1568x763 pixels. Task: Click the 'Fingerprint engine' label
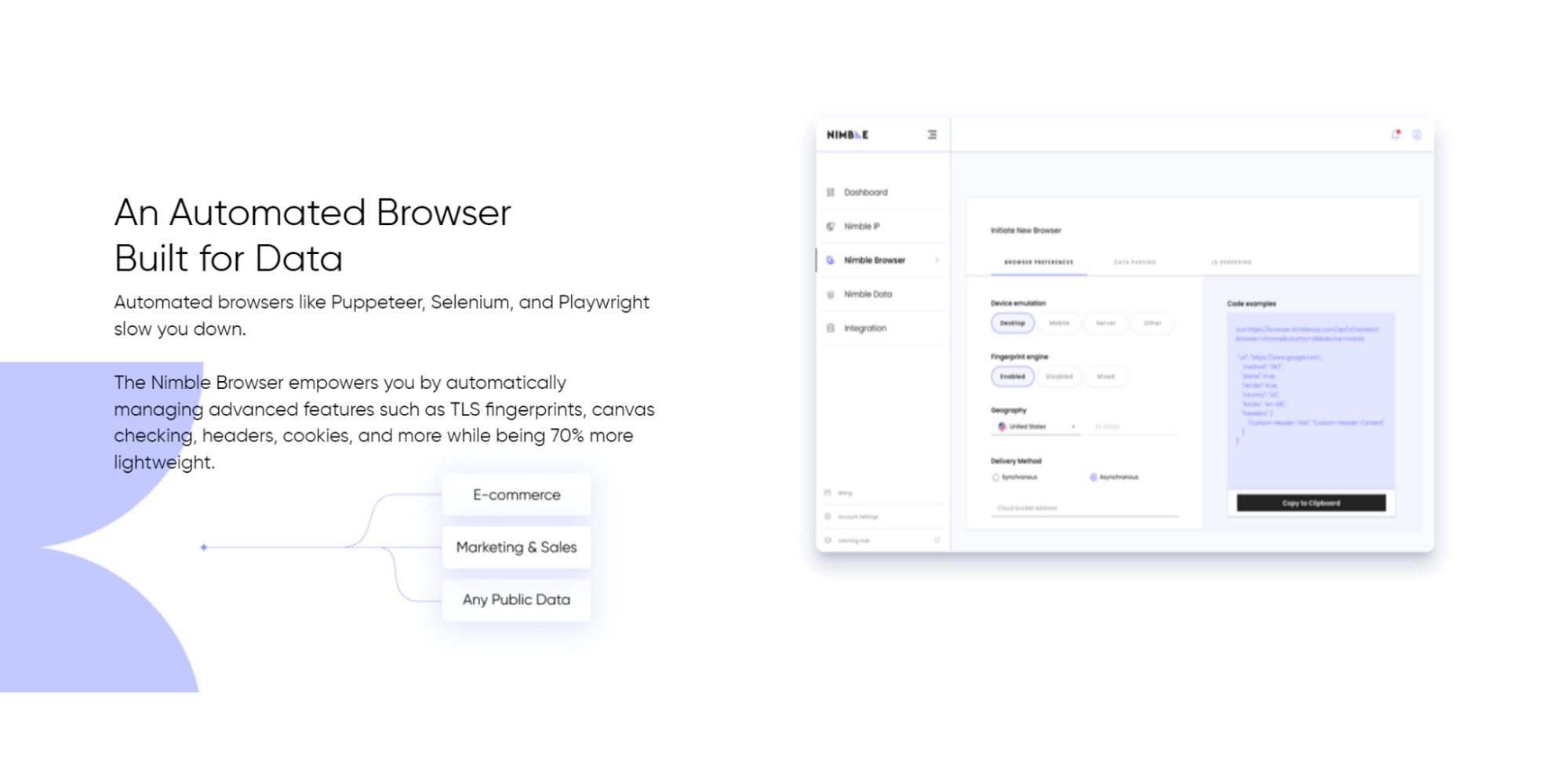point(1019,357)
